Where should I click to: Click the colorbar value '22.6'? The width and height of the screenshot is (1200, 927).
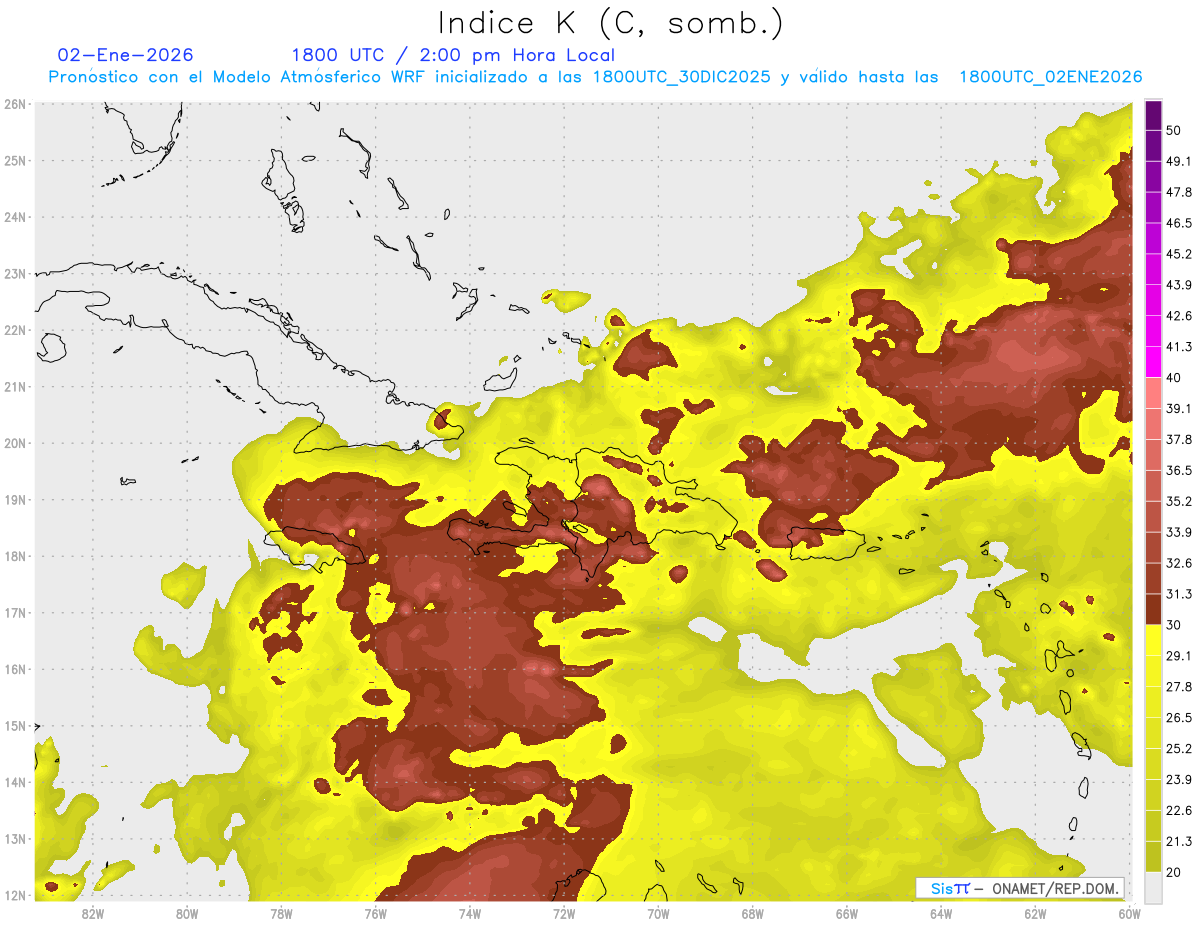1178,811
